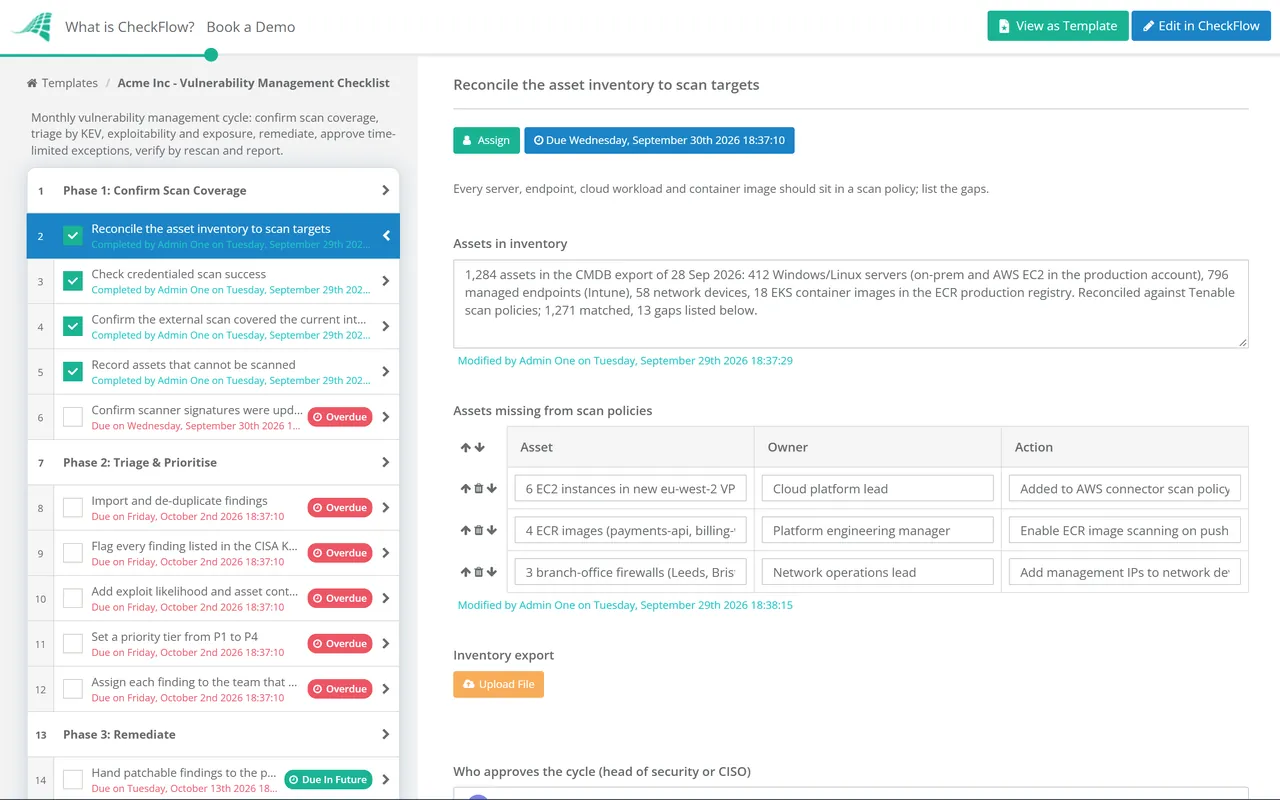This screenshot has height=800, width=1280.
Task: Tick the 'Set a priority tier' checkbox
Action: click(73, 644)
